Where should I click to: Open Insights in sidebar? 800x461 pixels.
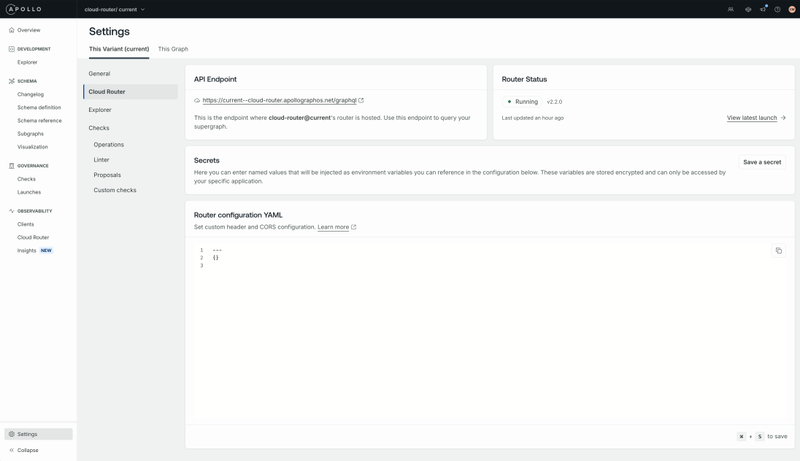pos(27,251)
